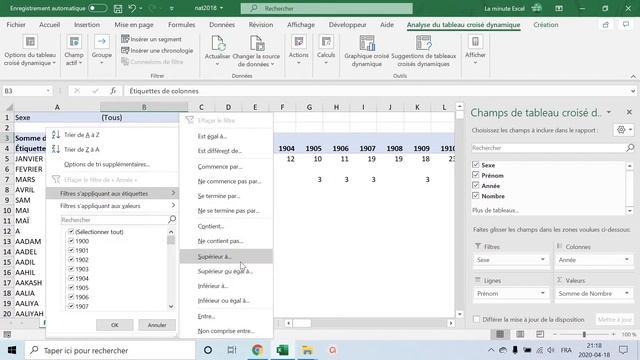Screen dimensions: 640x360
Task: Expand the formula bar
Action: [633, 91]
